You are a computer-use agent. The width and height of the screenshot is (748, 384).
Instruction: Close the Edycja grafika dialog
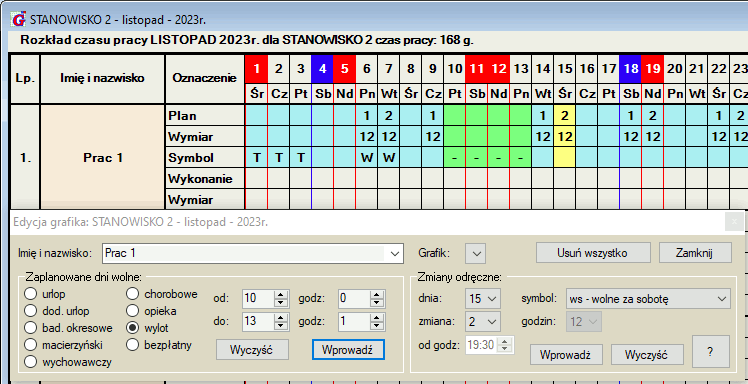pos(734,222)
